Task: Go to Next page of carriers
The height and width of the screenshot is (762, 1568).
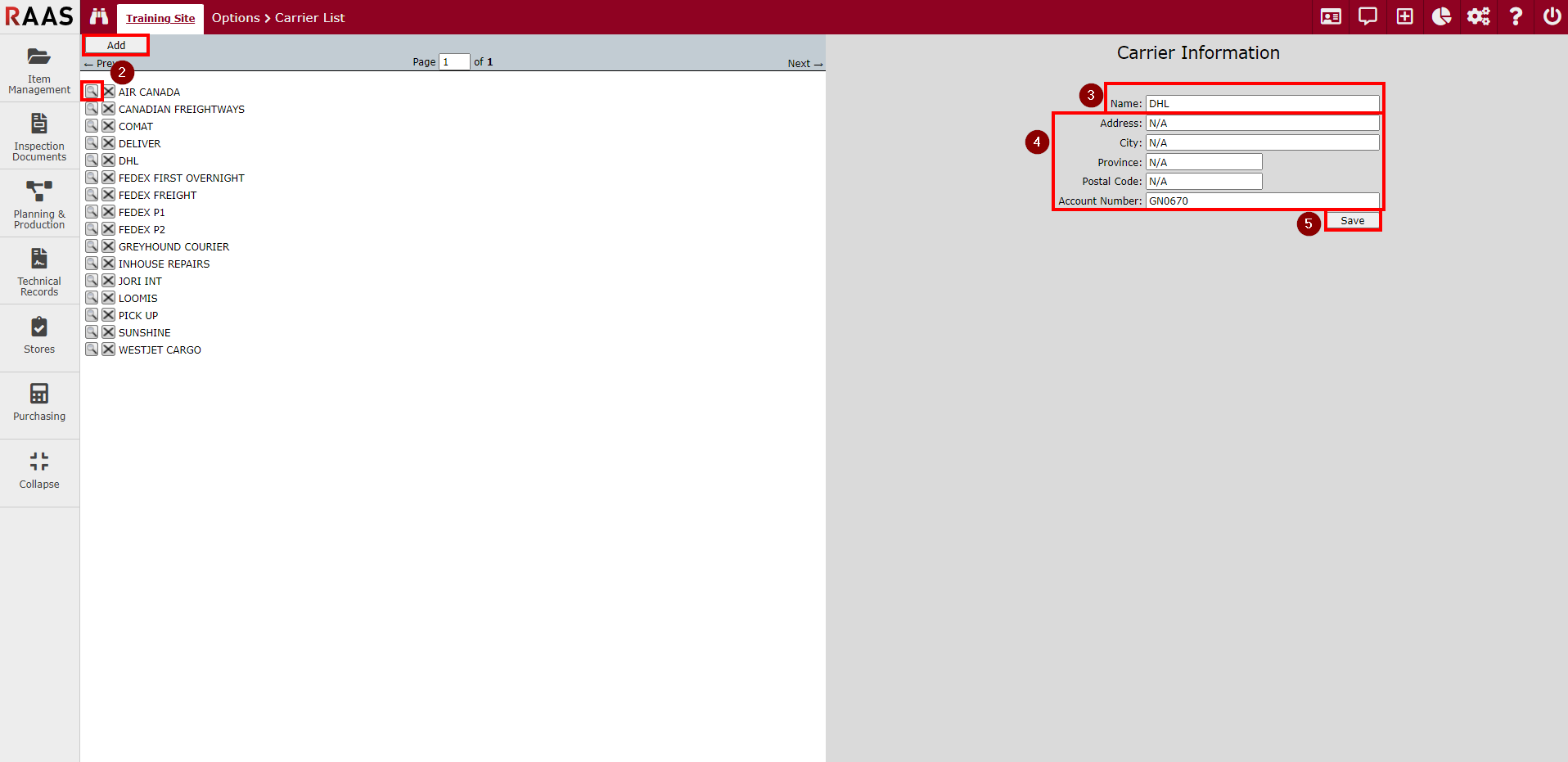Action: [x=804, y=64]
